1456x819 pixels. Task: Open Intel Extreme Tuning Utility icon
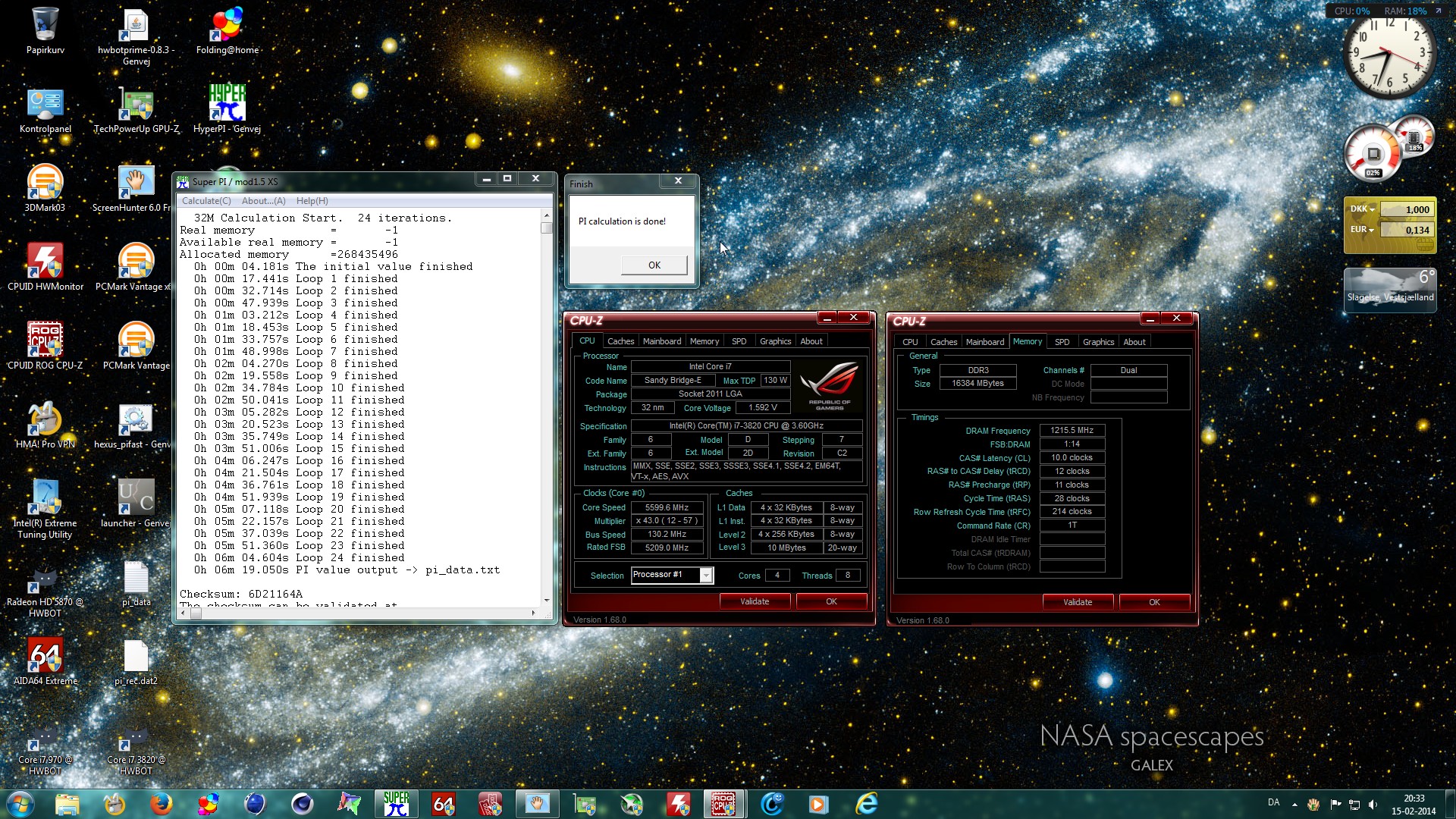click(x=45, y=510)
